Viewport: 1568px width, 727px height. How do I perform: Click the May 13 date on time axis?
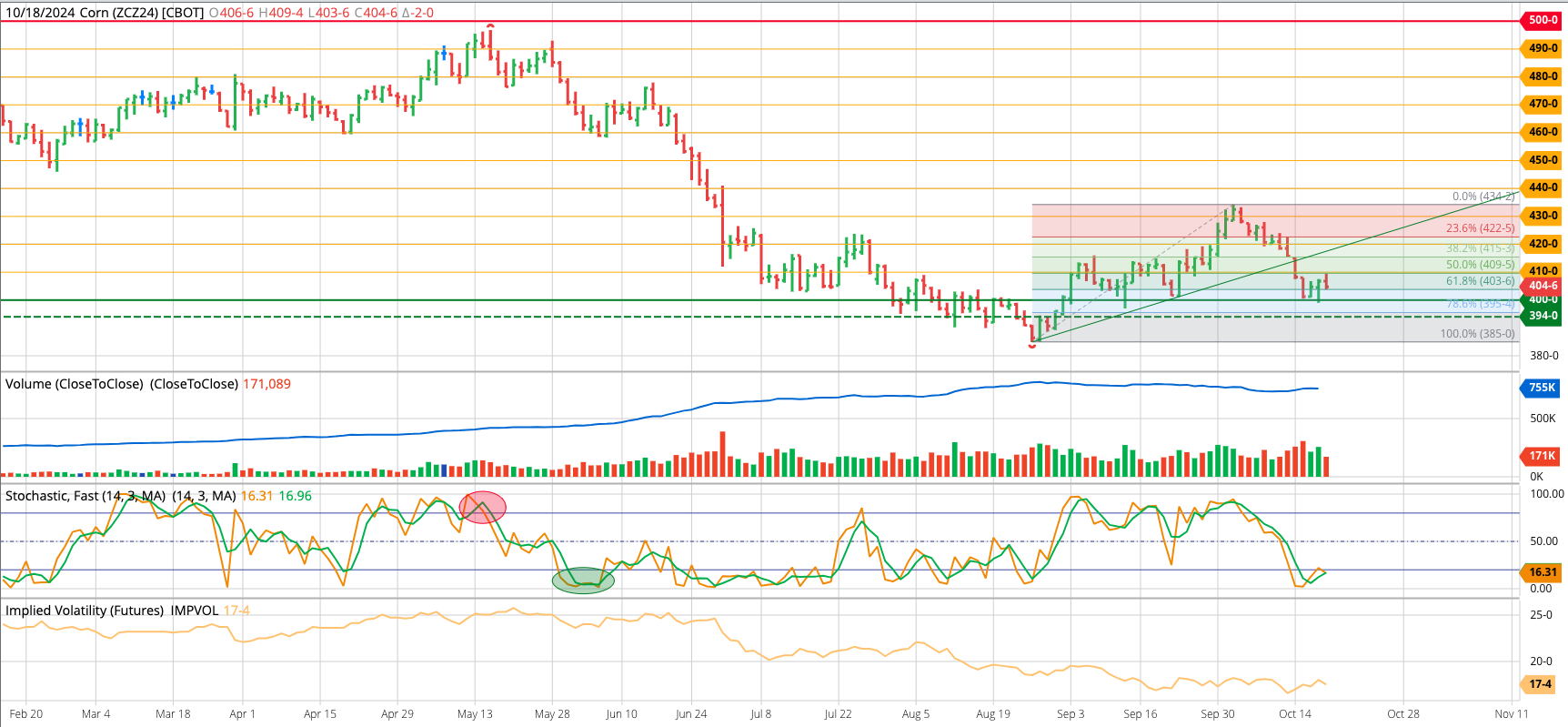coord(475,714)
